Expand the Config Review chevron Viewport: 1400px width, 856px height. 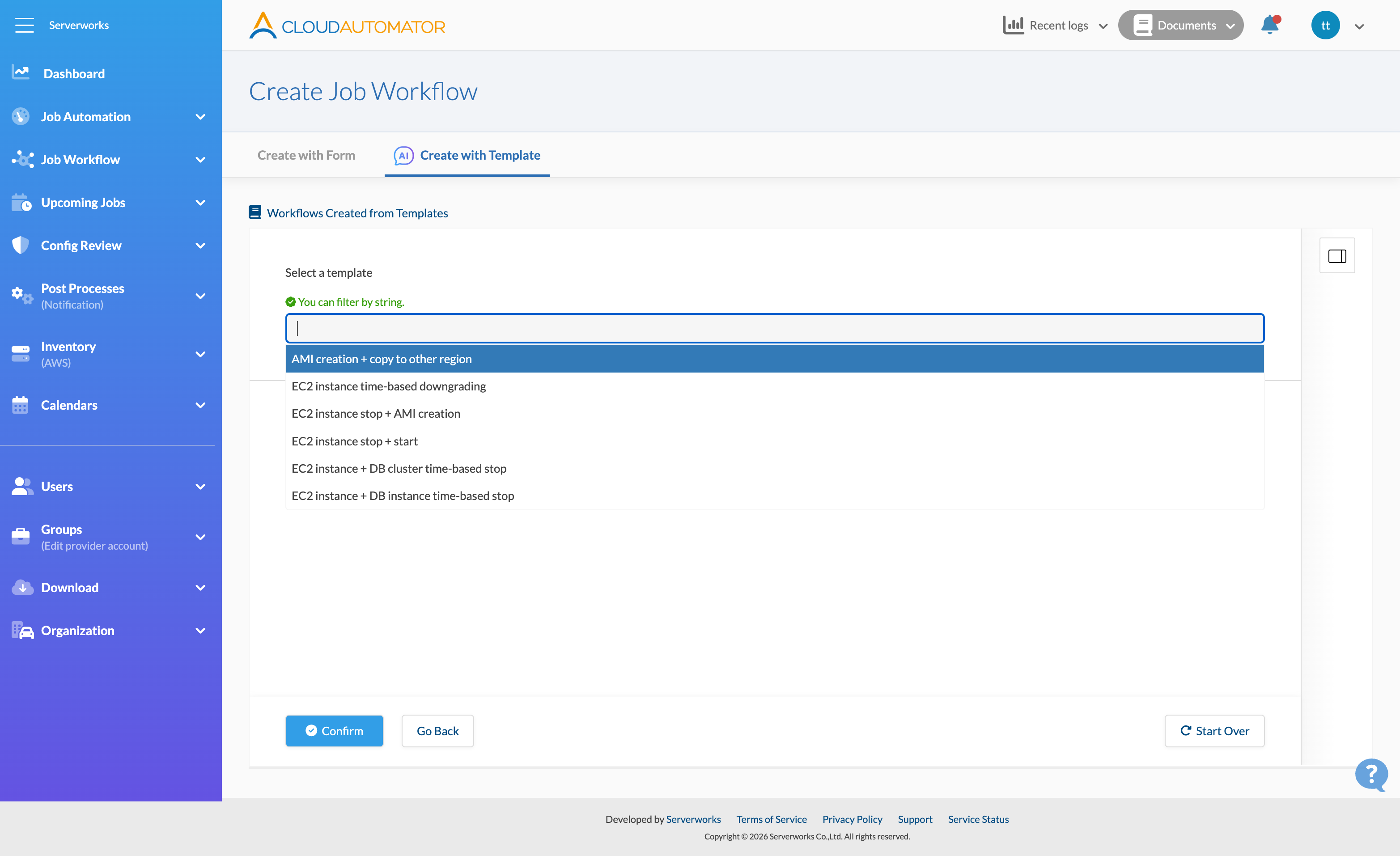coord(200,246)
